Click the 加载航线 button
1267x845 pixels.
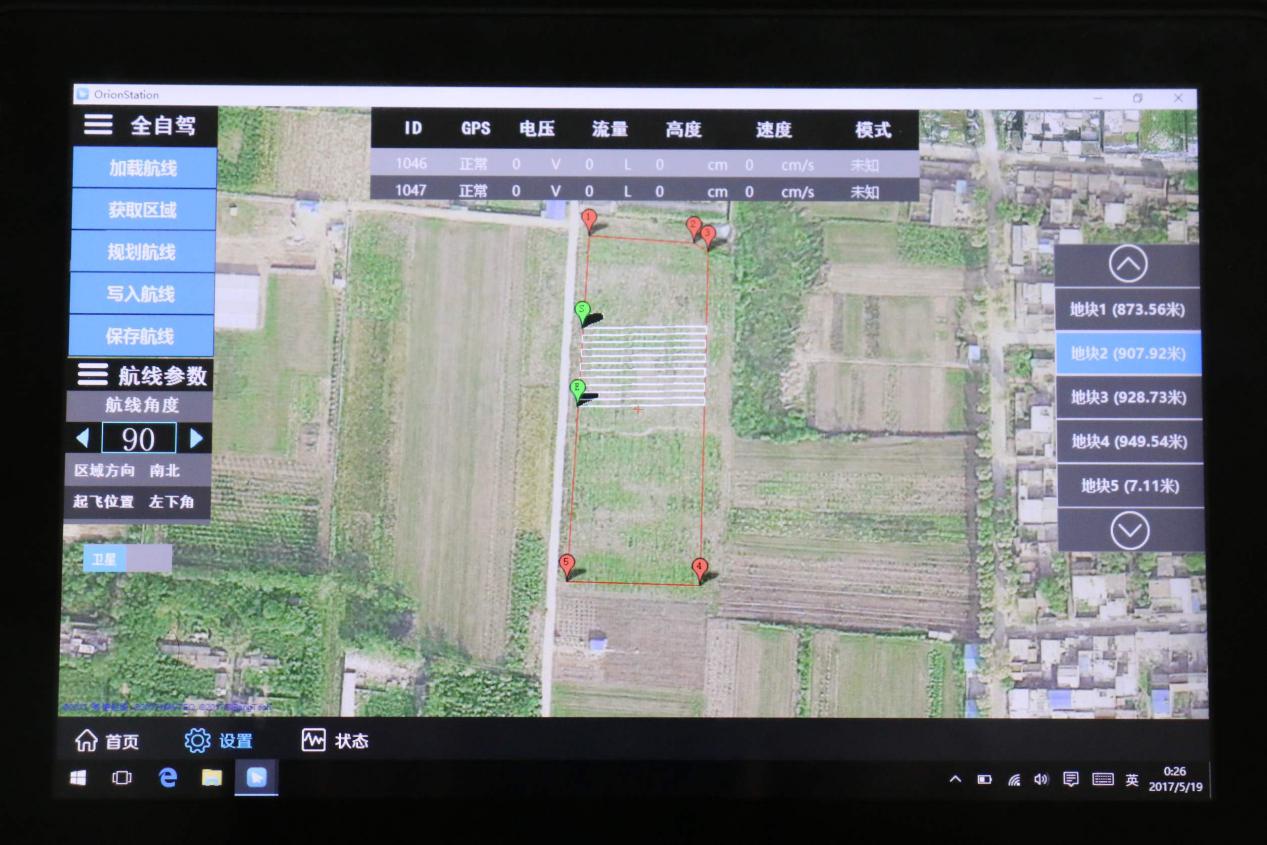143,168
